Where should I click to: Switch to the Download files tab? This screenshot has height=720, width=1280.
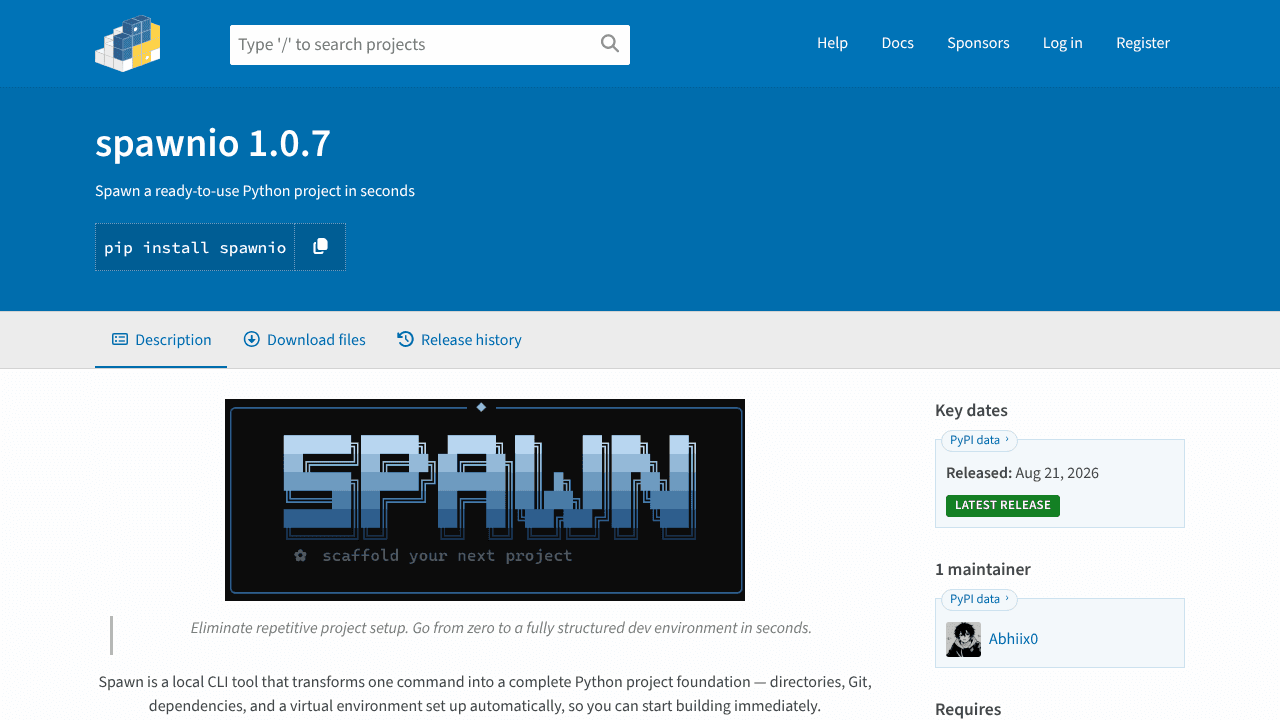(x=305, y=340)
